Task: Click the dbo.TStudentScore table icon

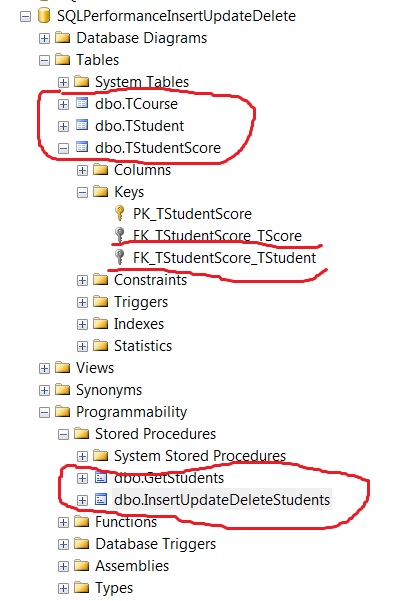Action: [x=82, y=147]
